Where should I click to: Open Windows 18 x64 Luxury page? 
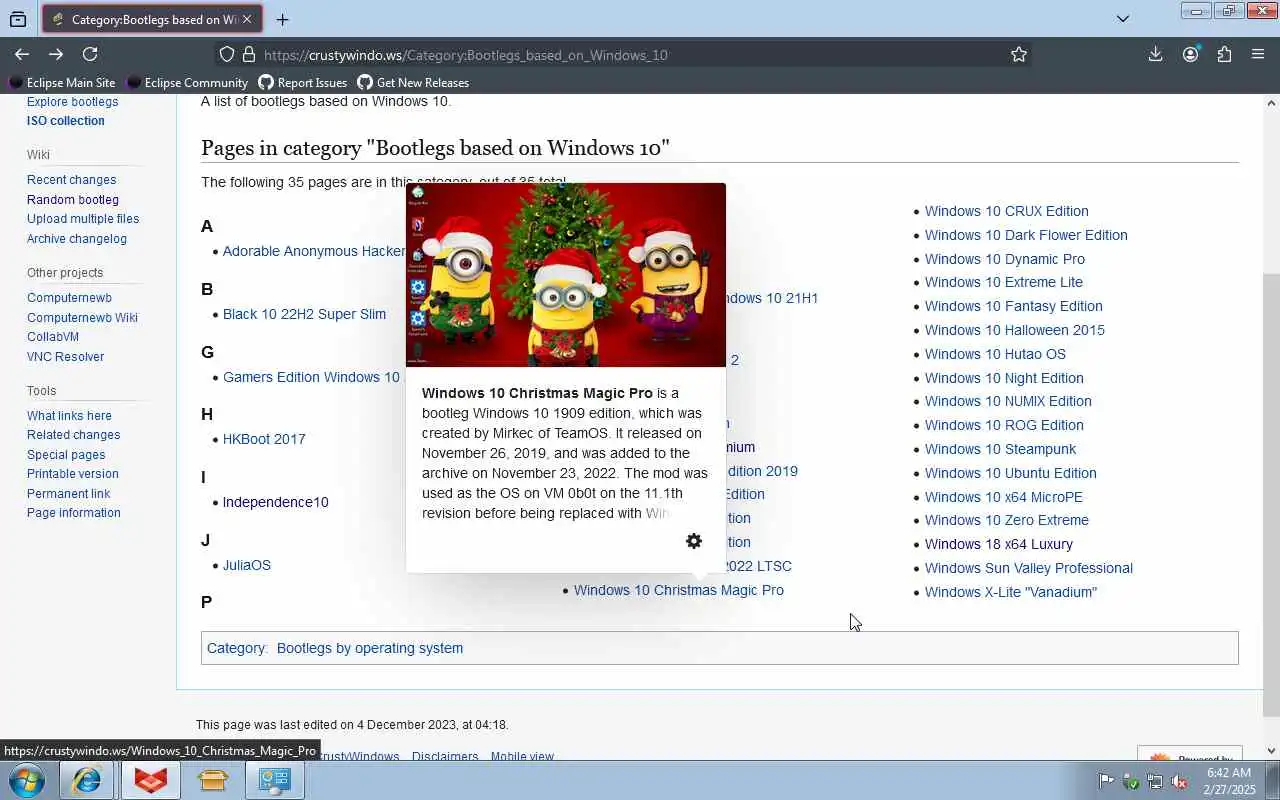998,544
